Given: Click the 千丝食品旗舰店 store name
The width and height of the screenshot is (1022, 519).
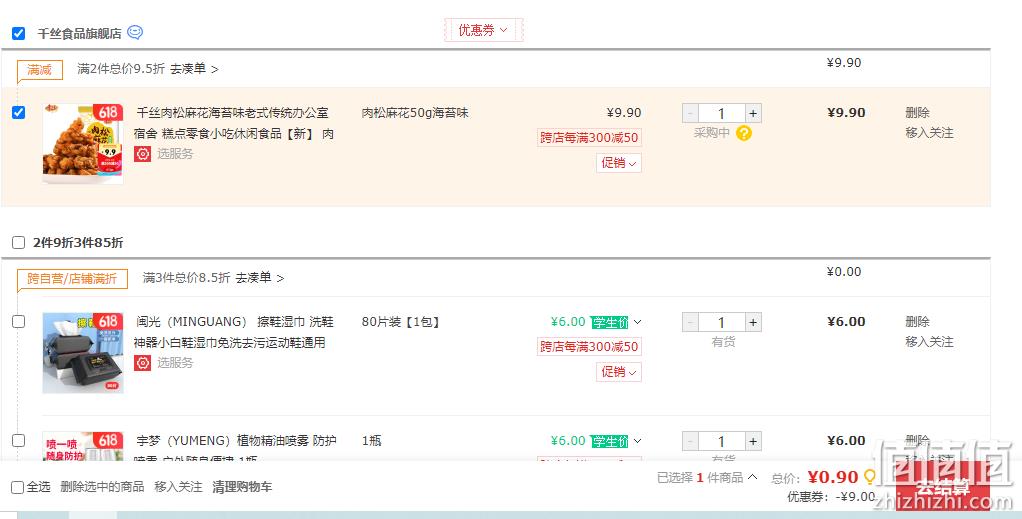Looking at the screenshot, I should click(x=80, y=33).
